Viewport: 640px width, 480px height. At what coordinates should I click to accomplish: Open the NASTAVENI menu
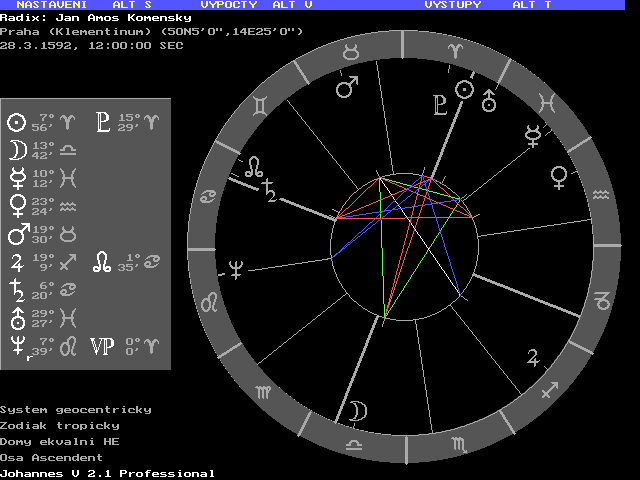click(x=50, y=5)
